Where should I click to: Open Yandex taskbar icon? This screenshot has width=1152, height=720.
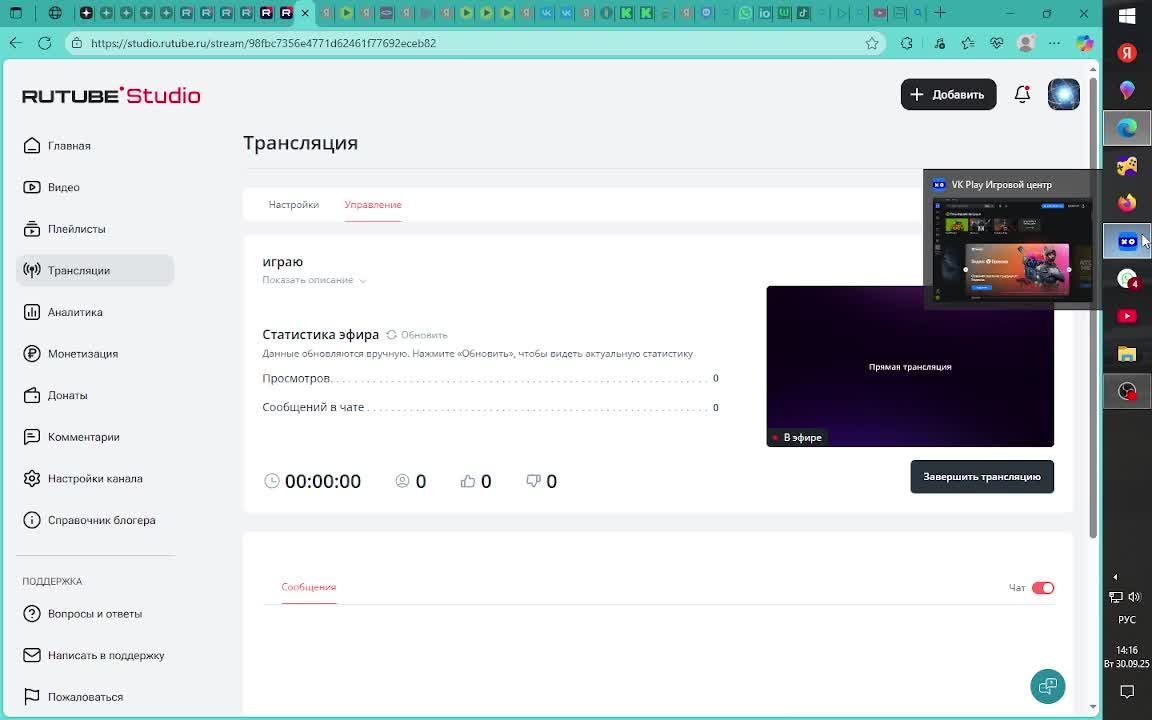point(1127,52)
